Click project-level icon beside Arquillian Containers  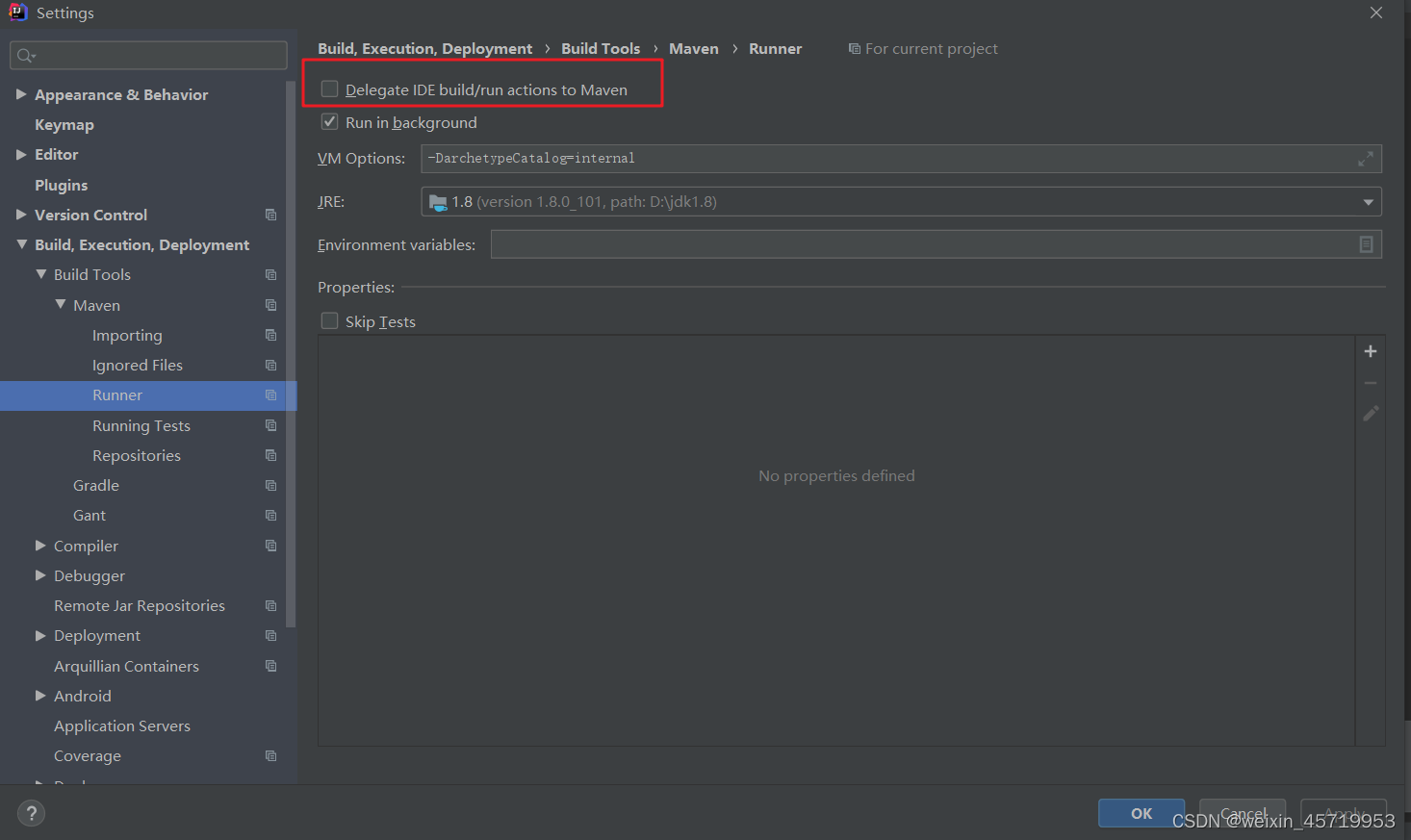click(270, 666)
